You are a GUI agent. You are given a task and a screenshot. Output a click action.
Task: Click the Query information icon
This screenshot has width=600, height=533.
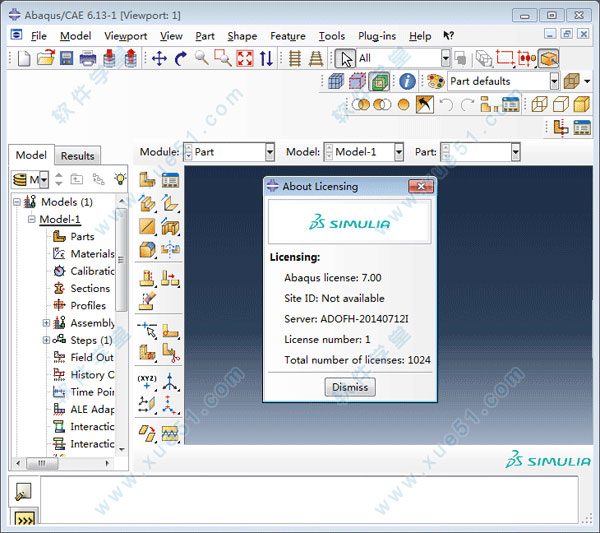pyautogui.click(x=407, y=81)
